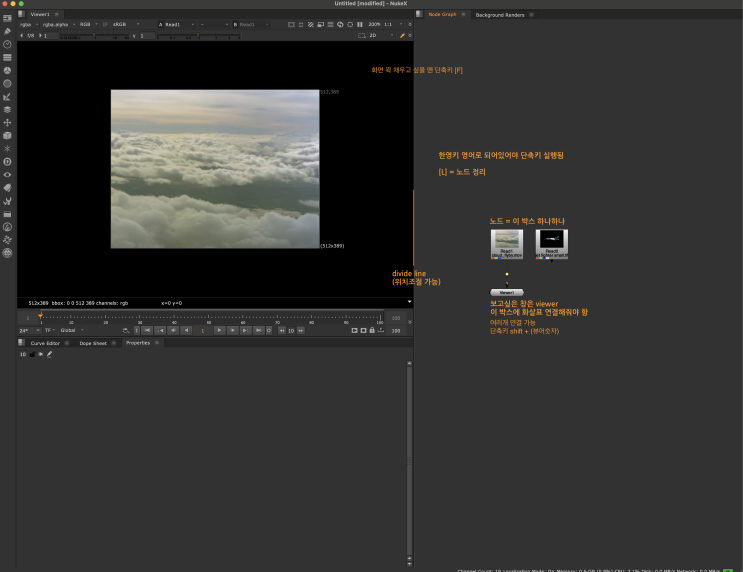743x572 pixels.
Task: Open the Image nodes toolbar menu
Action: tap(7, 18)
